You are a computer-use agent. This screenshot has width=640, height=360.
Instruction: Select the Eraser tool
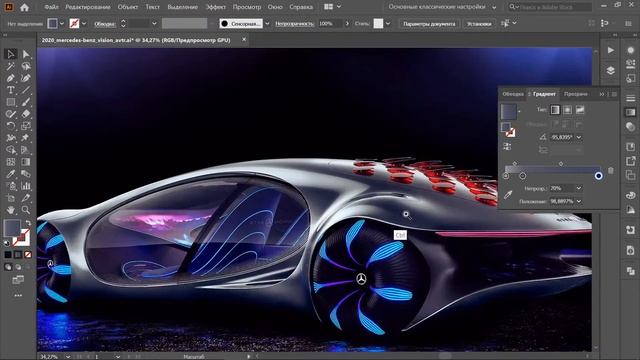tap(26, 114)
